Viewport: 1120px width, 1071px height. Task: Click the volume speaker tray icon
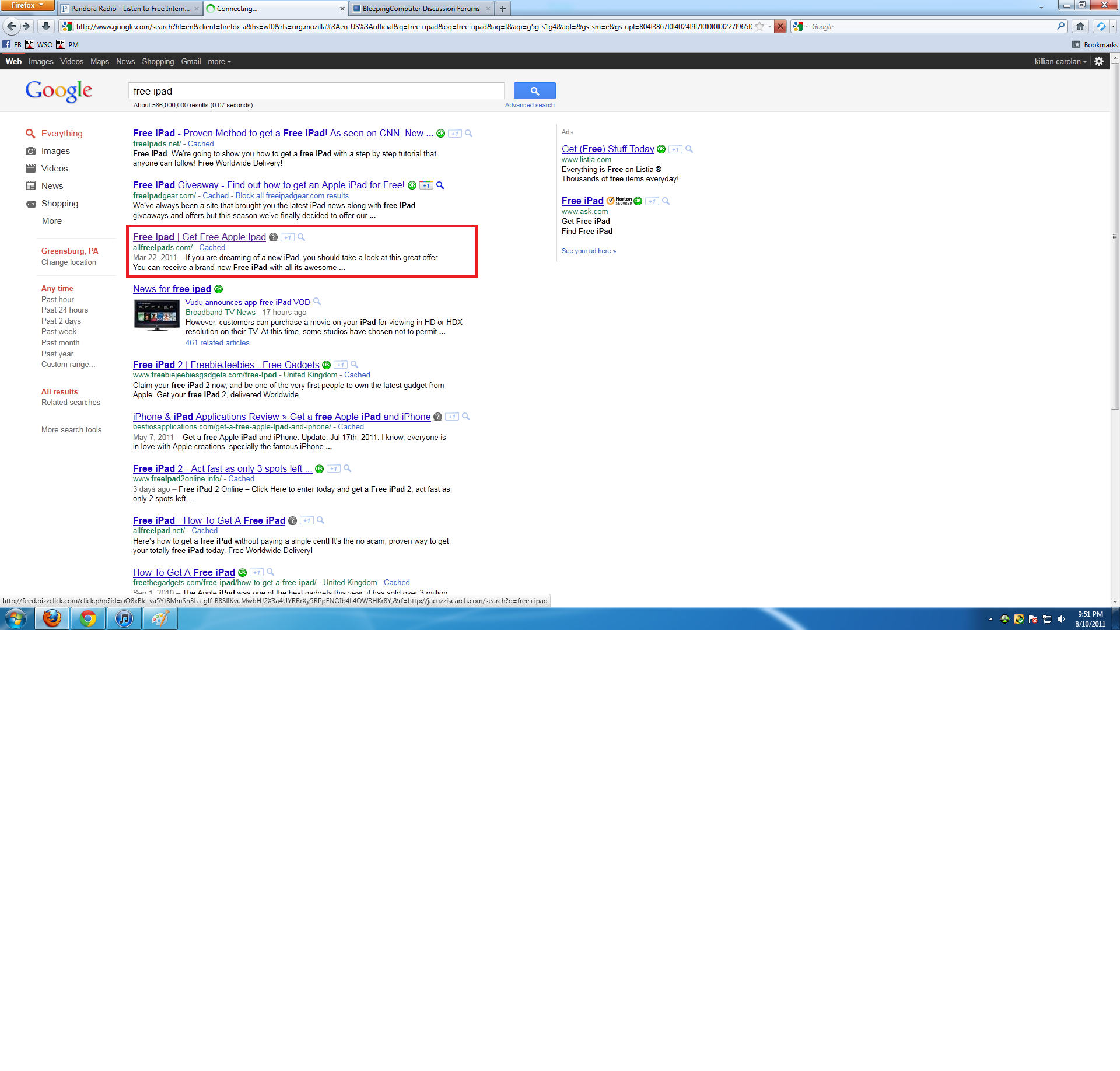pyautogui.click(x=1061, y=619)
